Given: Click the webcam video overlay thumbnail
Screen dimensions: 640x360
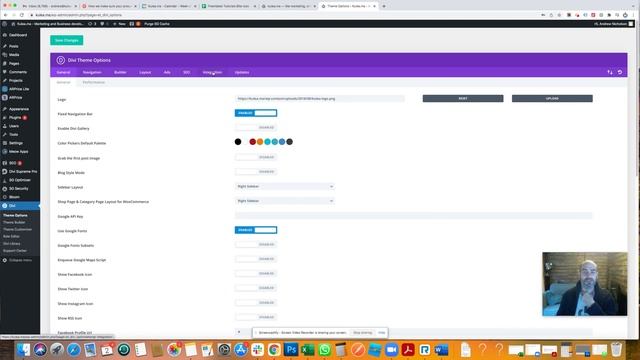Looking at the screenshot, I should point(584,284).
